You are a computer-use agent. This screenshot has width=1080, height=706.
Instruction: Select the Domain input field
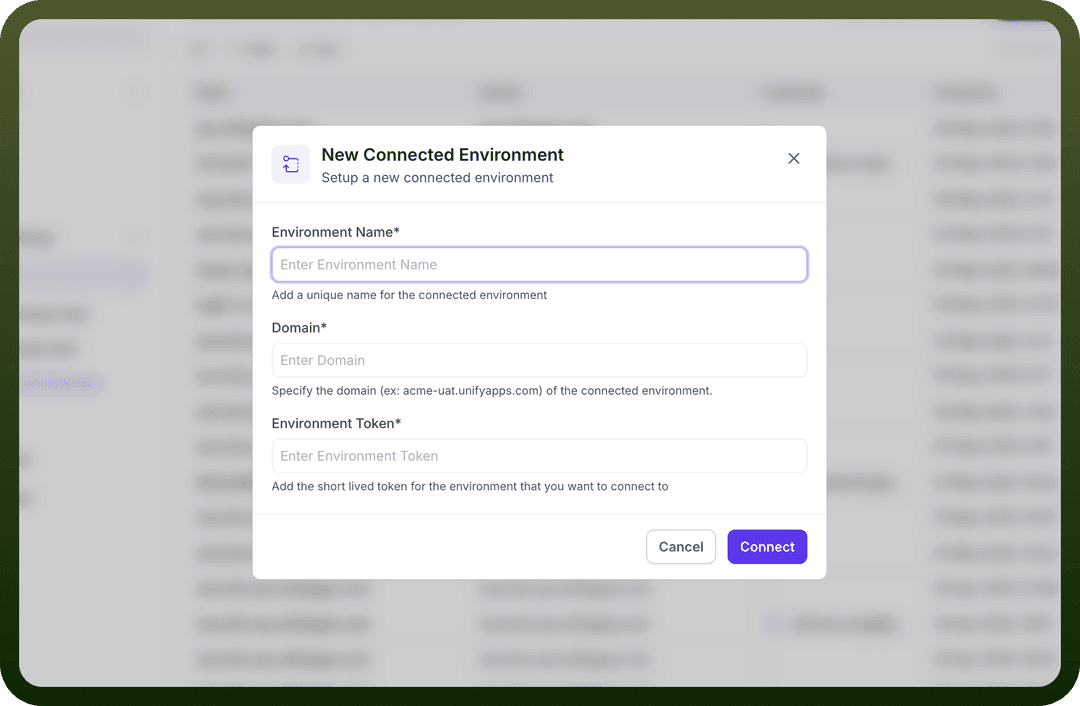pyautogui.click(x=539, y=360)
